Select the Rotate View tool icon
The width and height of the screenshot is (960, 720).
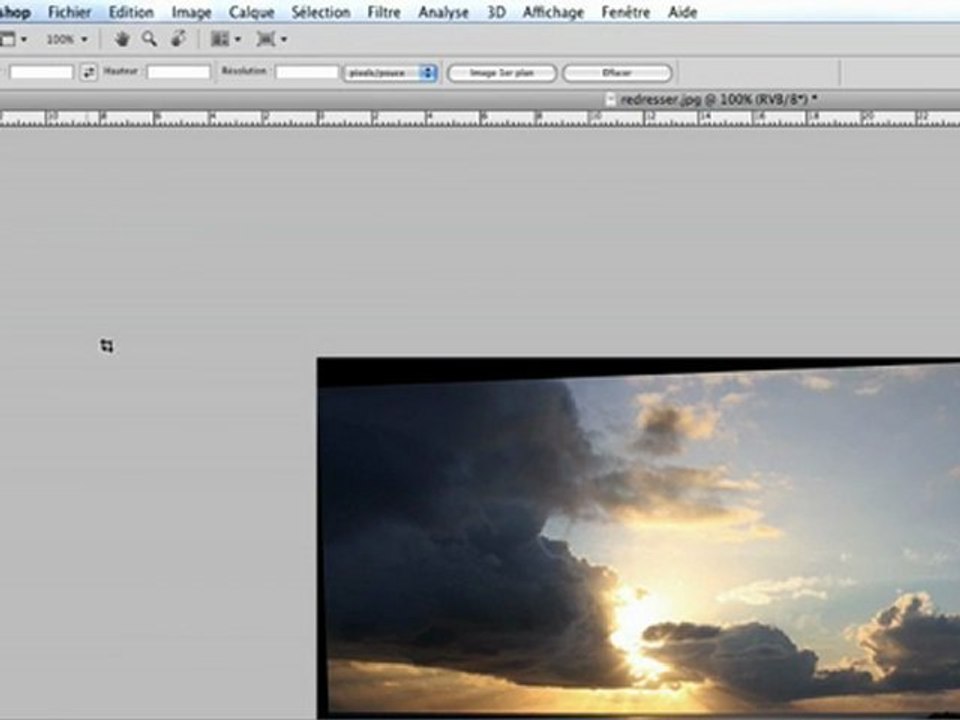(x=178, y=39)
